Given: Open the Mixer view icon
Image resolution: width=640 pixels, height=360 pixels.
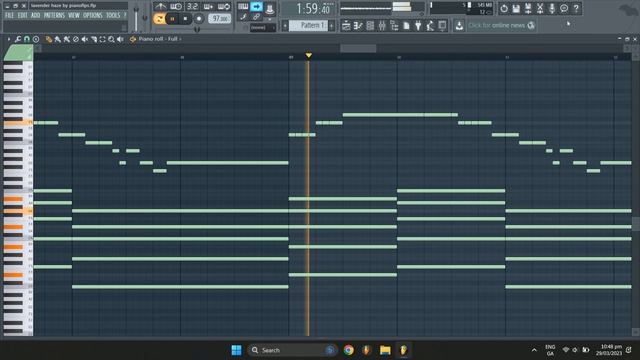Looking at the screenshot, I should [x=382, y=26].
